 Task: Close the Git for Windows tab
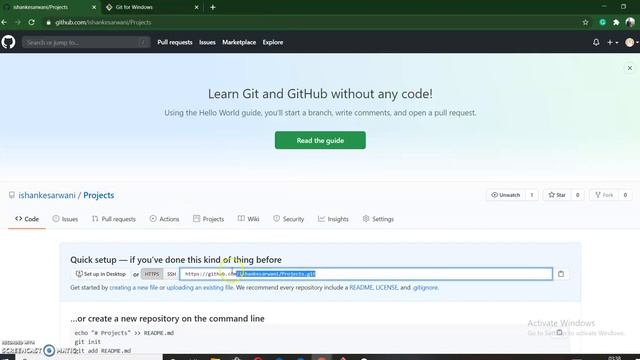pos(196,7)
